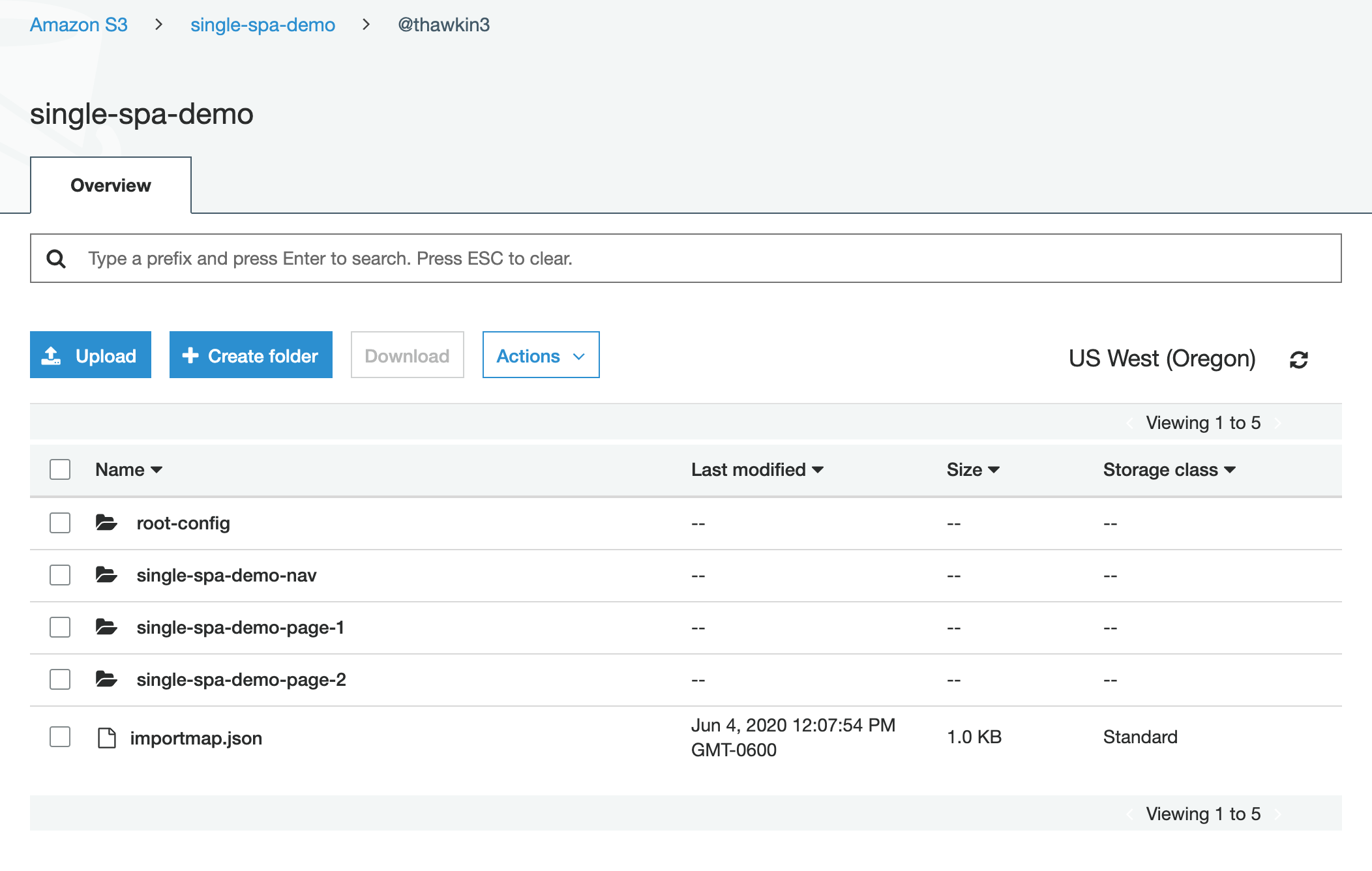Click the single-spa-demo page heading

tap(142, 114)
